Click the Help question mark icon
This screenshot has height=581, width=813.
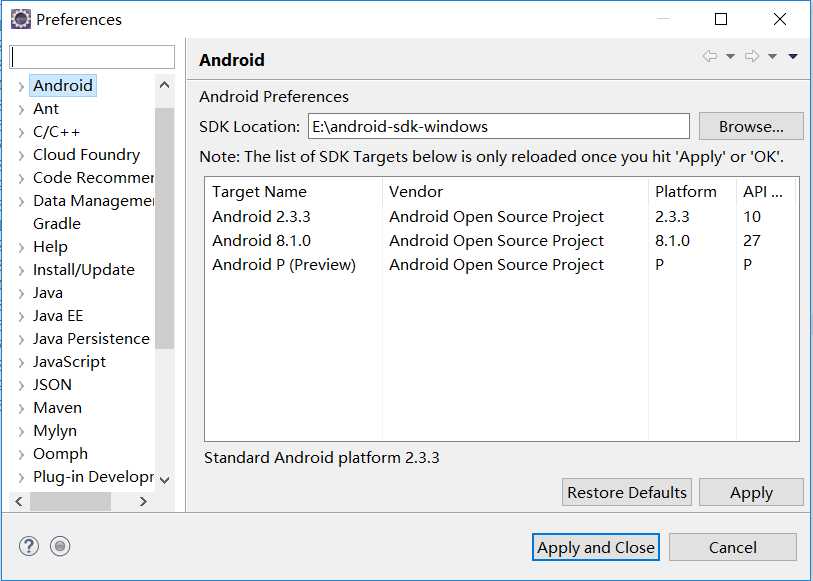(x=29, y=546)
